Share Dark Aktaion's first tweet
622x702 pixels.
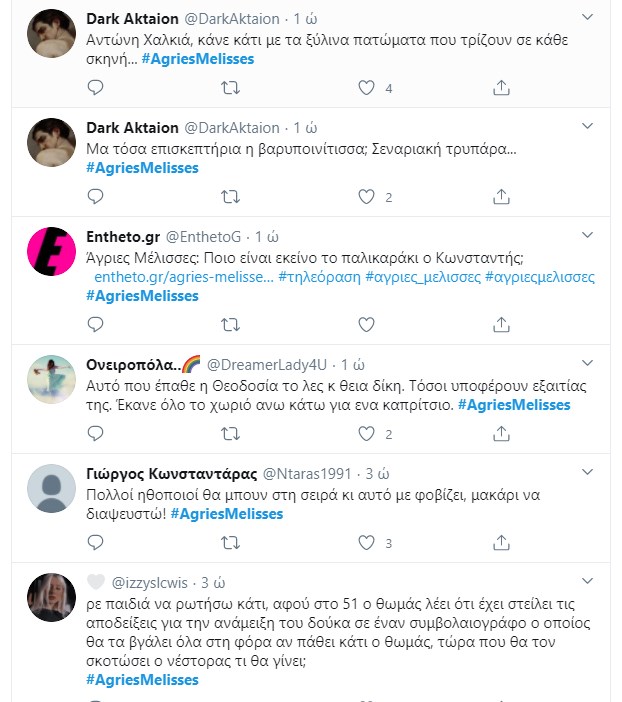pos(502,88)
